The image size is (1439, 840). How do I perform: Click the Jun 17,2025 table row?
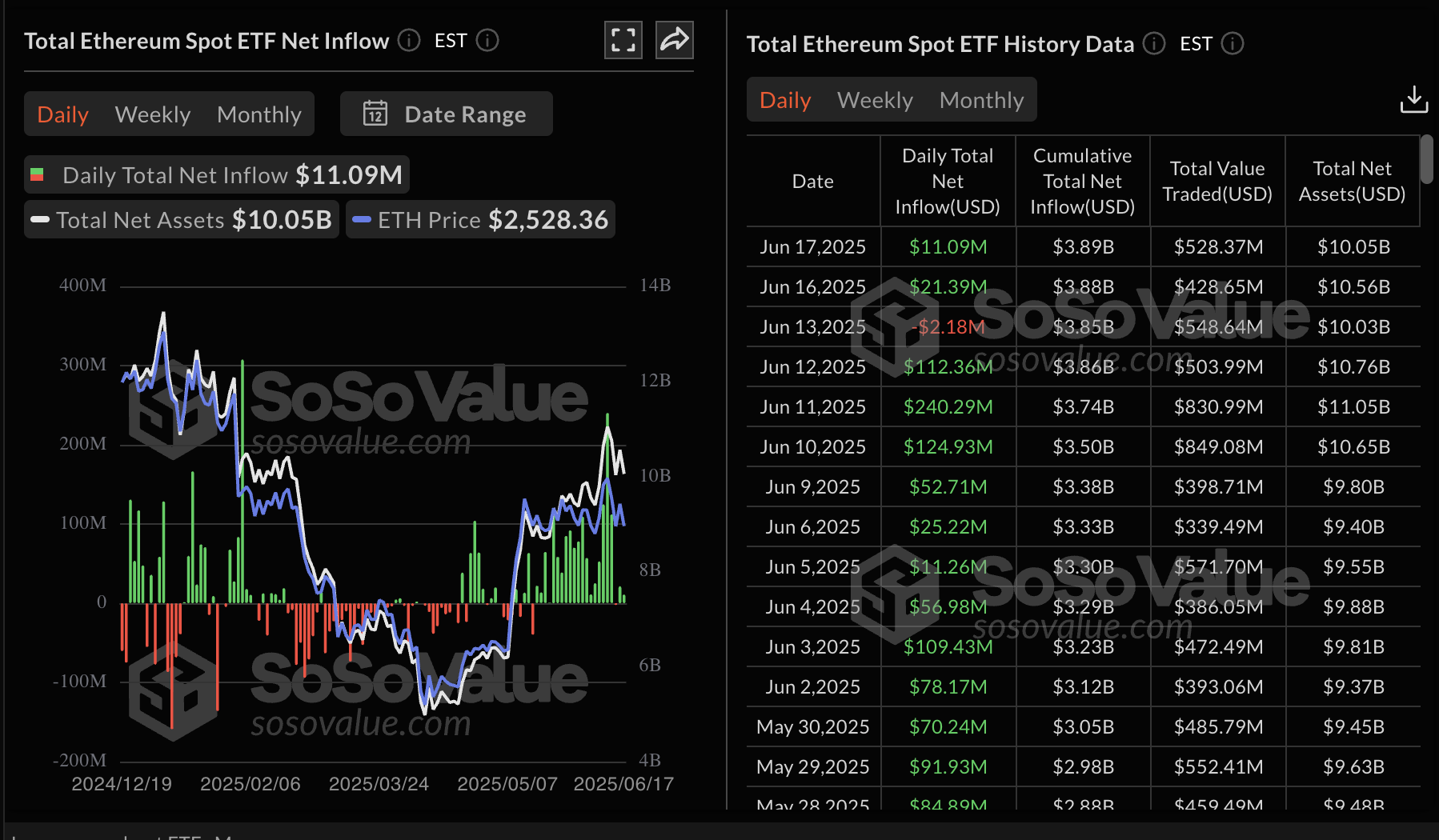click(x=1083, y=246)
